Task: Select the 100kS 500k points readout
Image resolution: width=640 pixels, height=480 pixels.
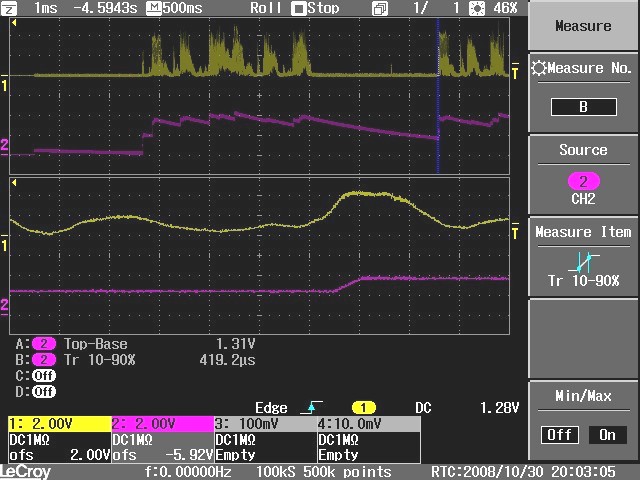Action: click(324, 472)
